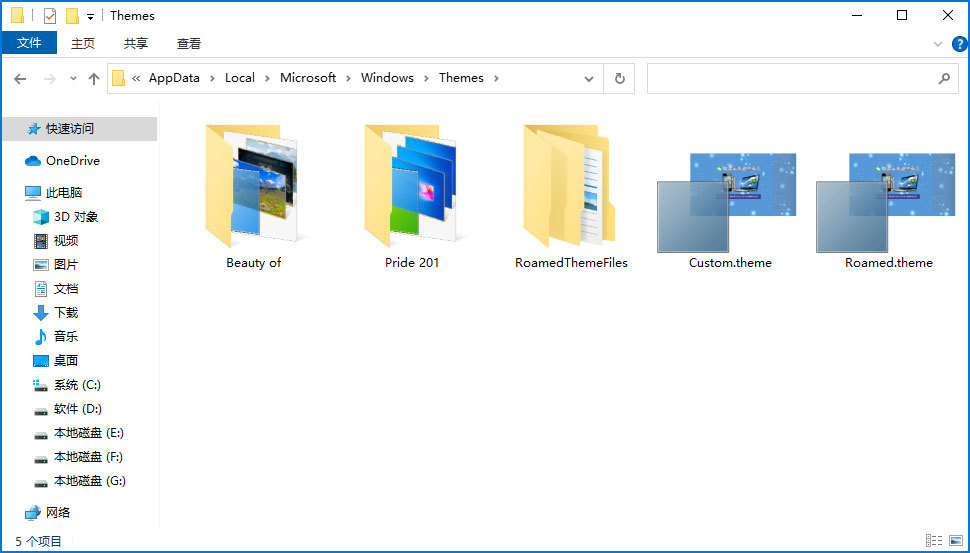Expand hidden path segments in address bar
970x553 pixels.
click(136, 78)
